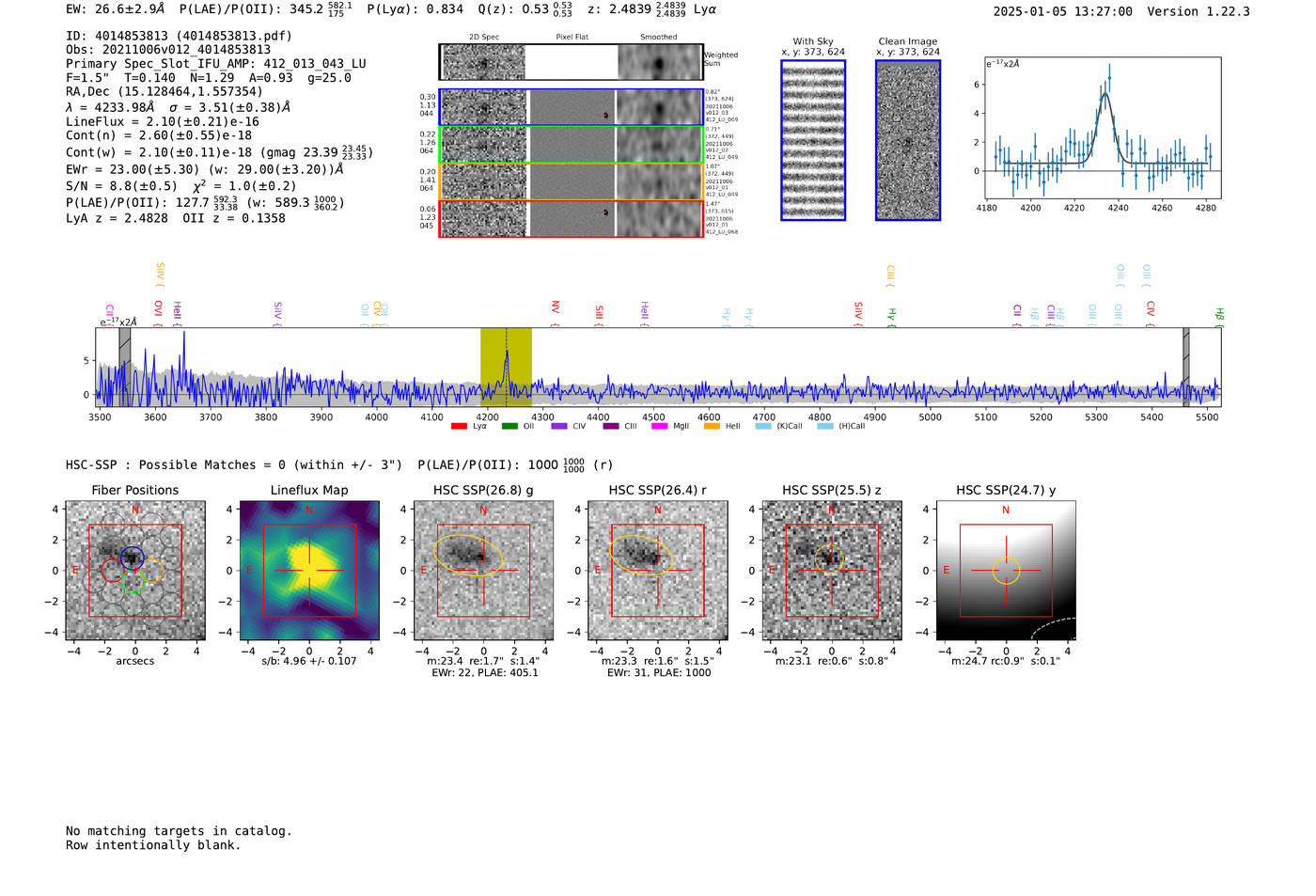Click the orange HeII legend swatch
Screen dimensions: 1316x896
pos(712,427)
